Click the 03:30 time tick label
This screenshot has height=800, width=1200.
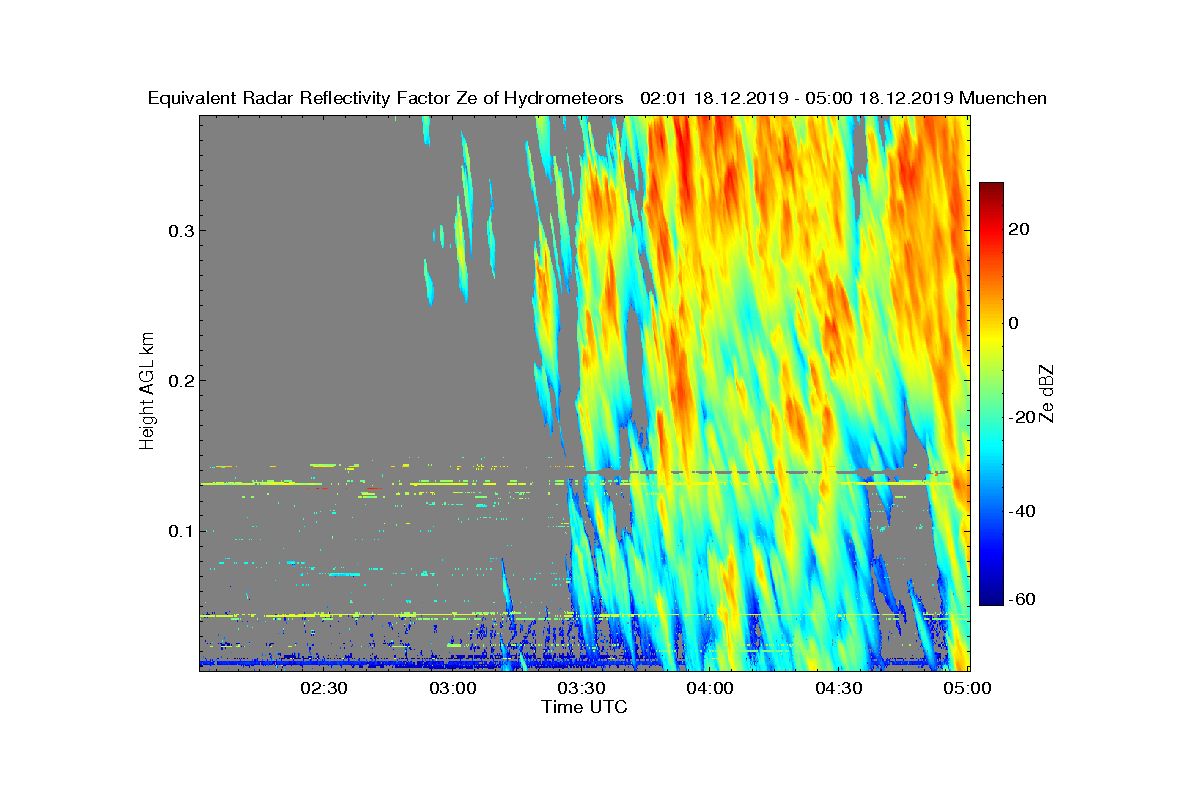(581, 688)
